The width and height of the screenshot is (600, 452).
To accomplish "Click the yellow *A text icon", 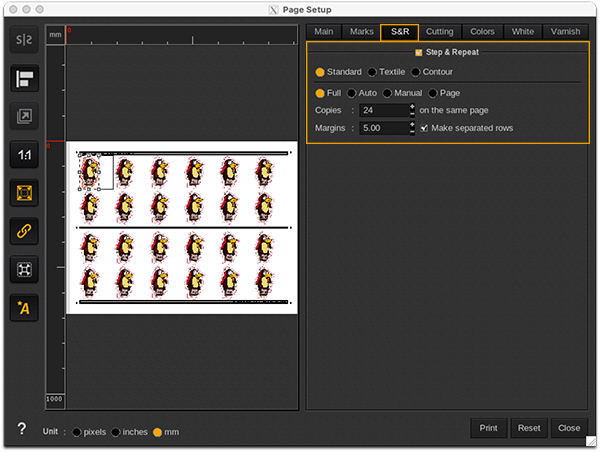I will [x=25, y=308].
